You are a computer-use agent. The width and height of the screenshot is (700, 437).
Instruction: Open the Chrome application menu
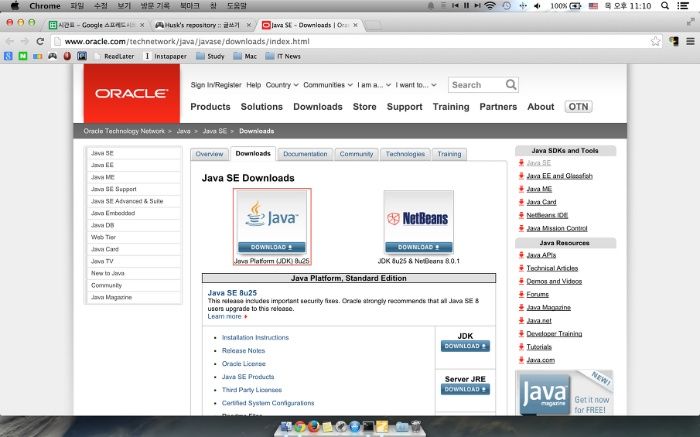pyautogui.click(x=45, y=6)
